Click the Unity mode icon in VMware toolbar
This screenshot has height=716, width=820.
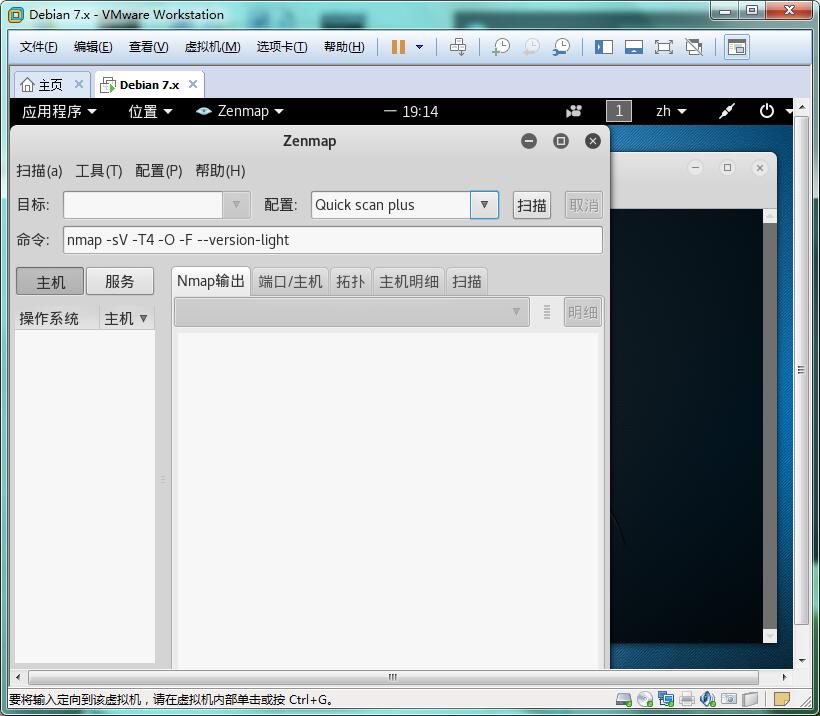tap(694, 47)
